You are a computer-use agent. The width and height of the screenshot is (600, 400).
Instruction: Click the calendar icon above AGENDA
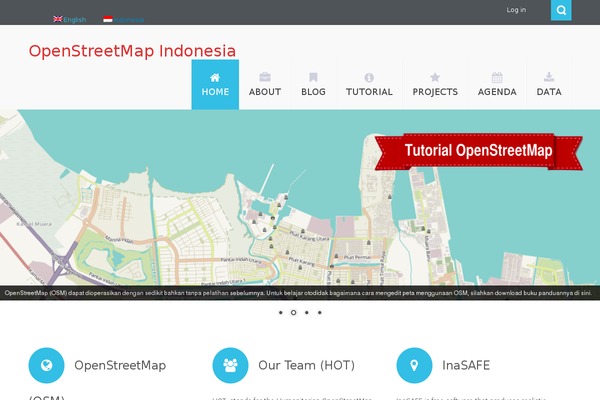pos(497,77)
